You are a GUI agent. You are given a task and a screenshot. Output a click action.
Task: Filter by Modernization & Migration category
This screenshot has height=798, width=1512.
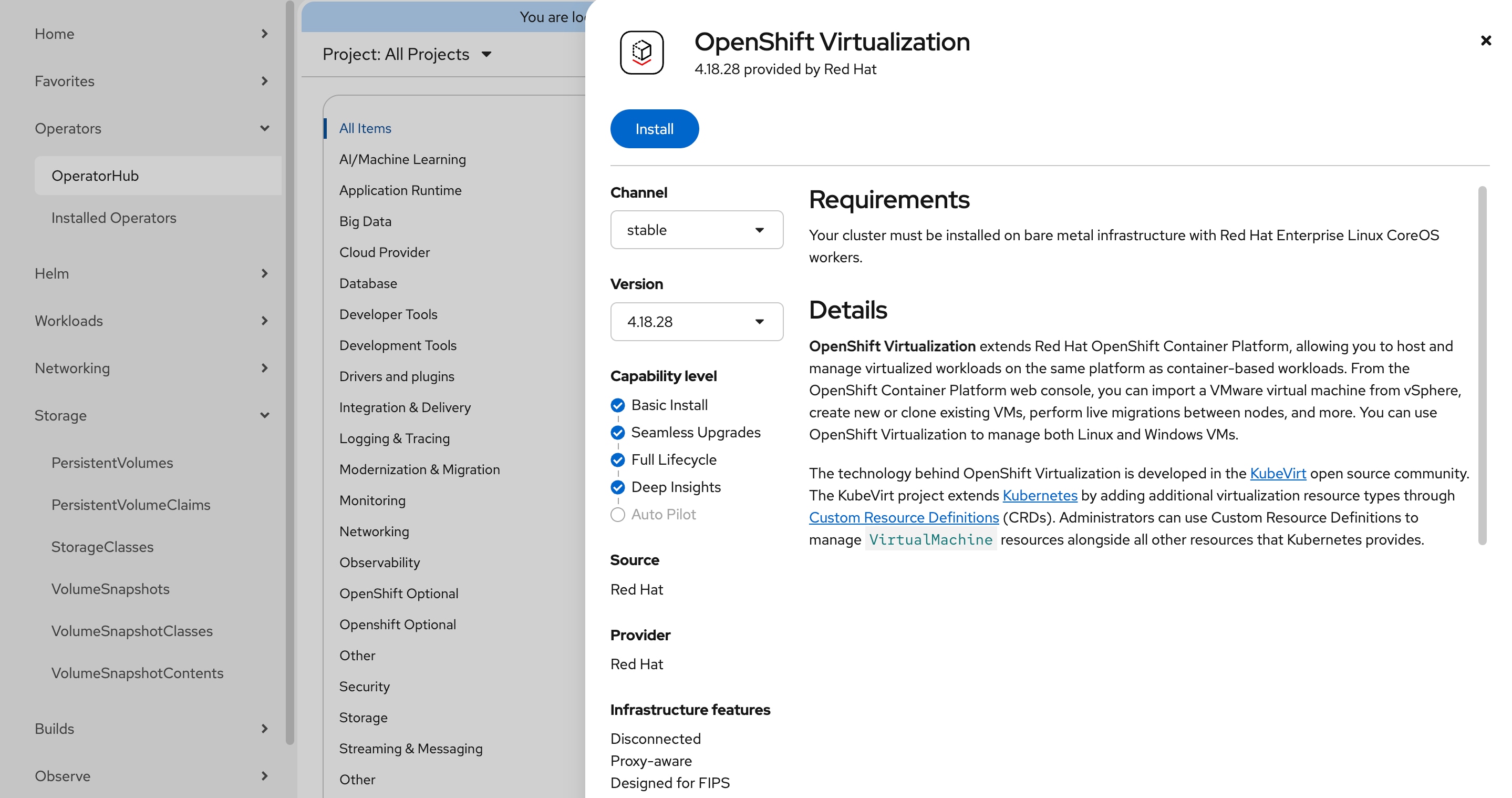point(420,470)
